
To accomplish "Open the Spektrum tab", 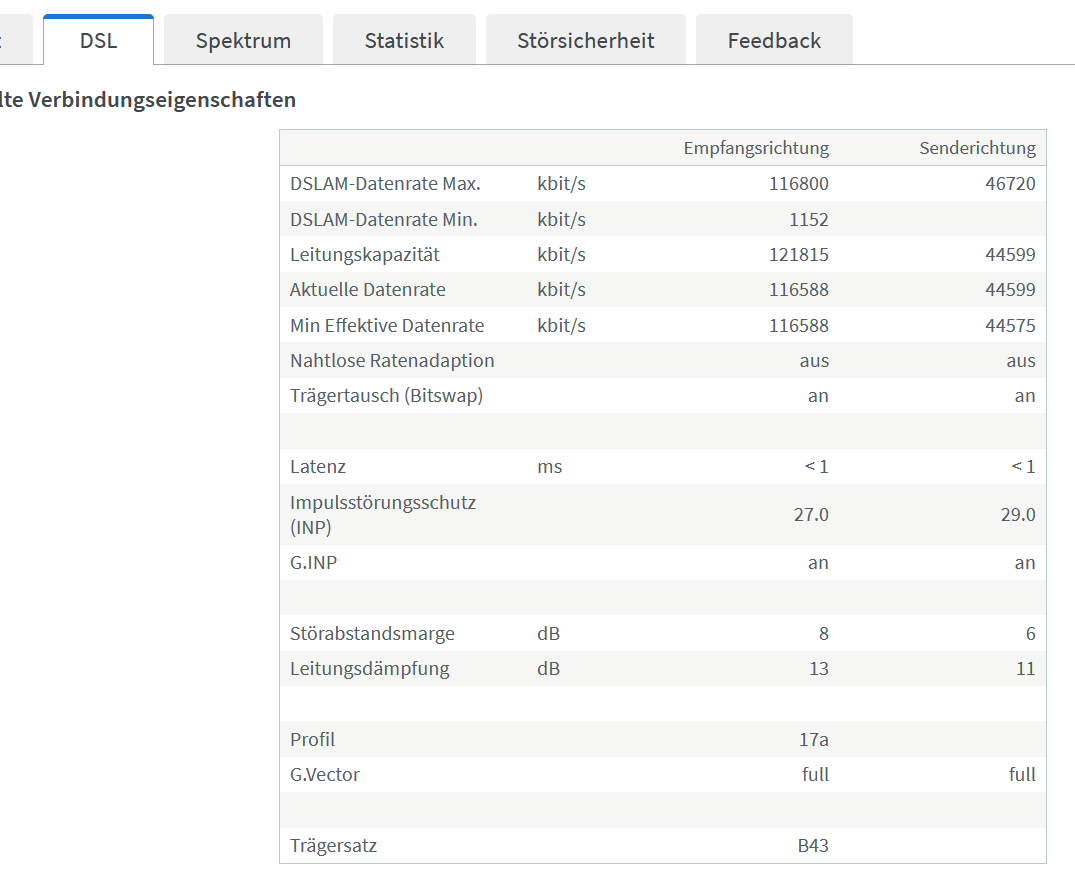I will click(243, 40).
